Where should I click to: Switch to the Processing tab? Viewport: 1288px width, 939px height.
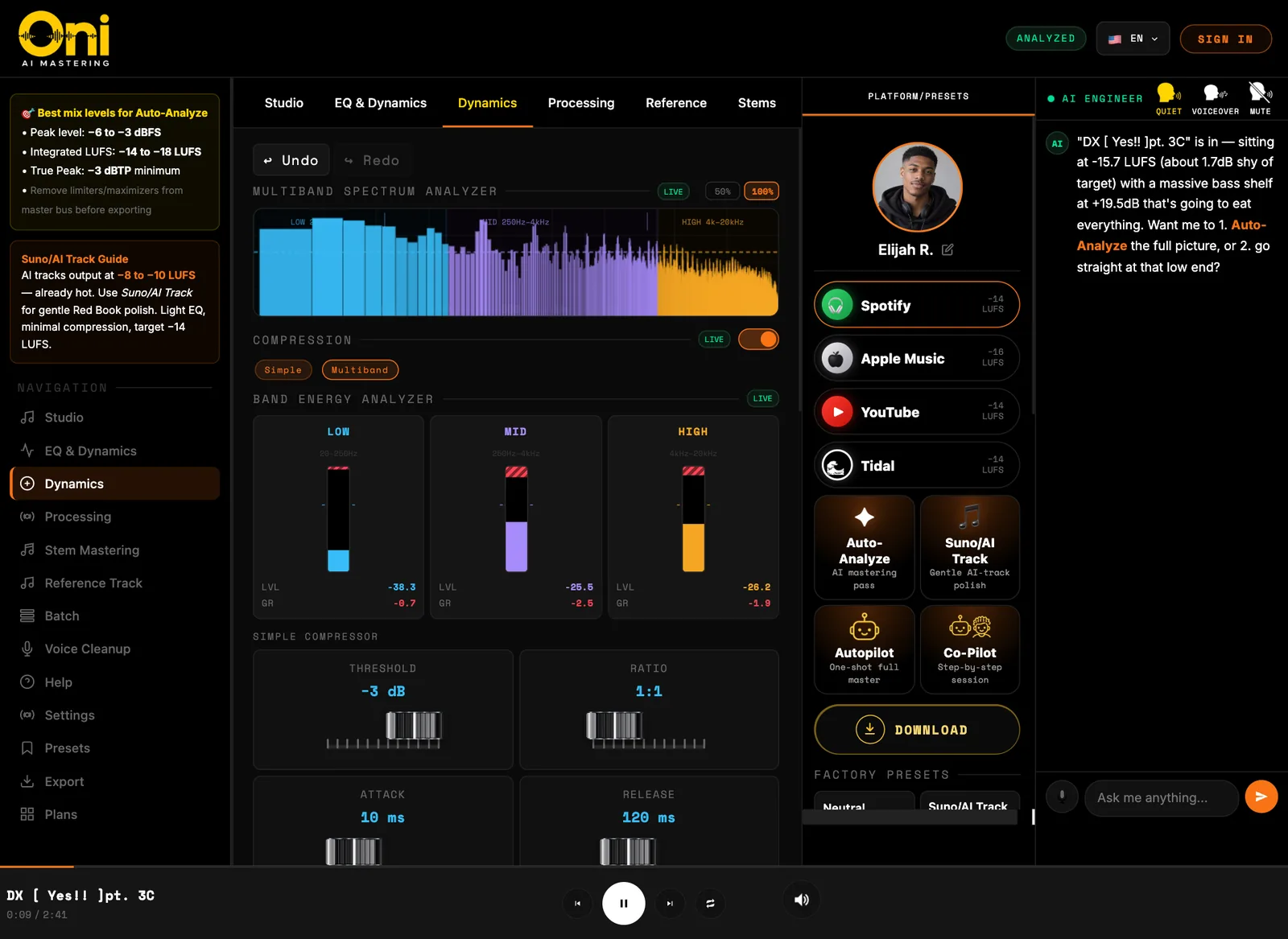(581, 103)
